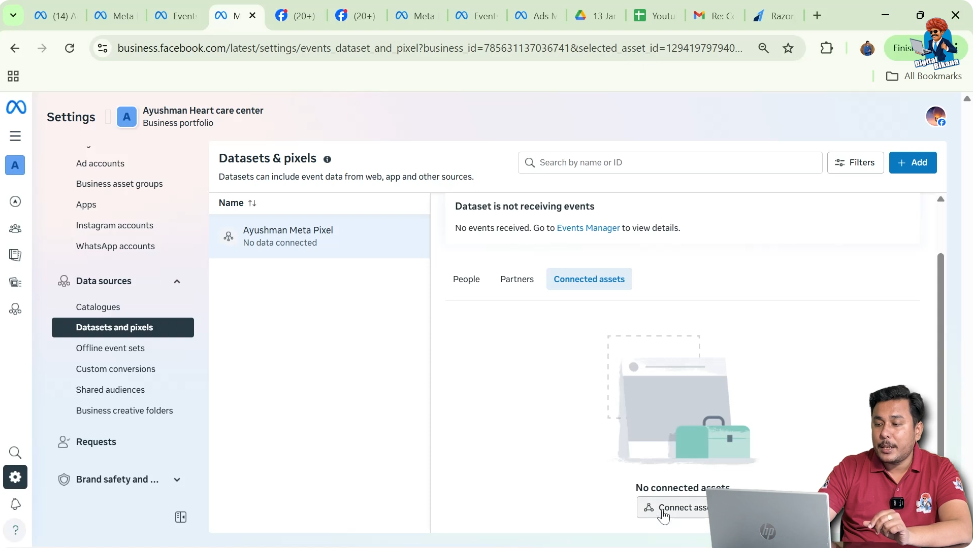Open the settings gear icon in left rail

click(15, 477)
